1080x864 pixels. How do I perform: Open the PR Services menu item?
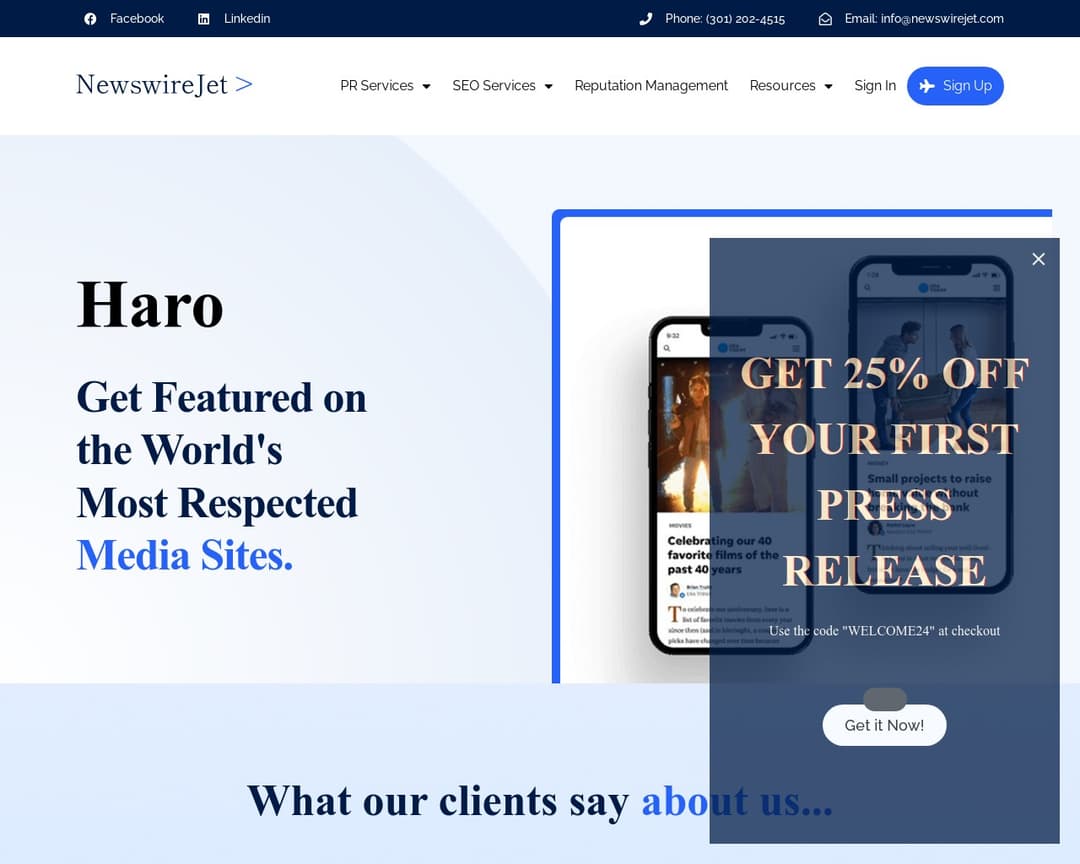[x=376, y=86]
